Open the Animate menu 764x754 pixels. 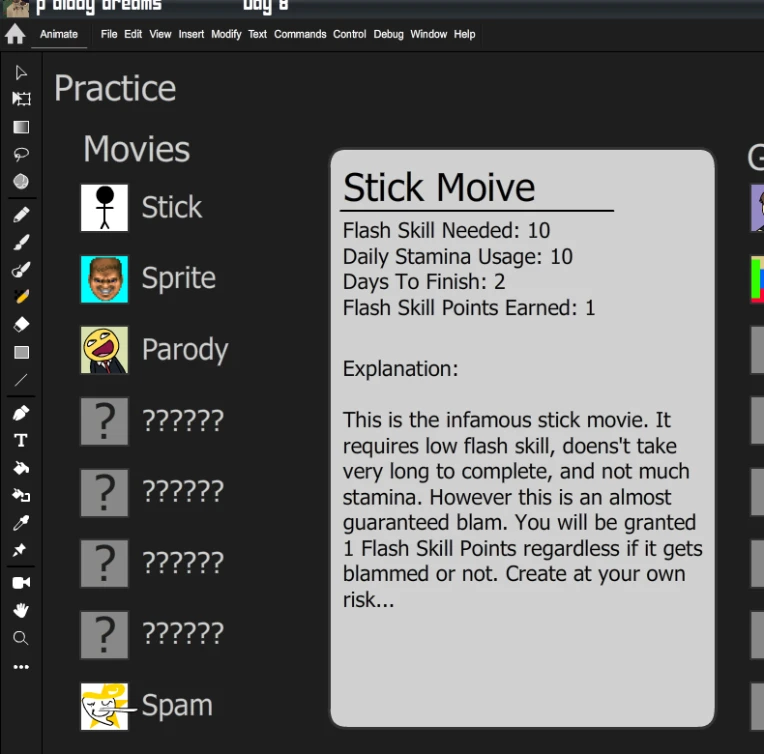click(x=59, y=34)
